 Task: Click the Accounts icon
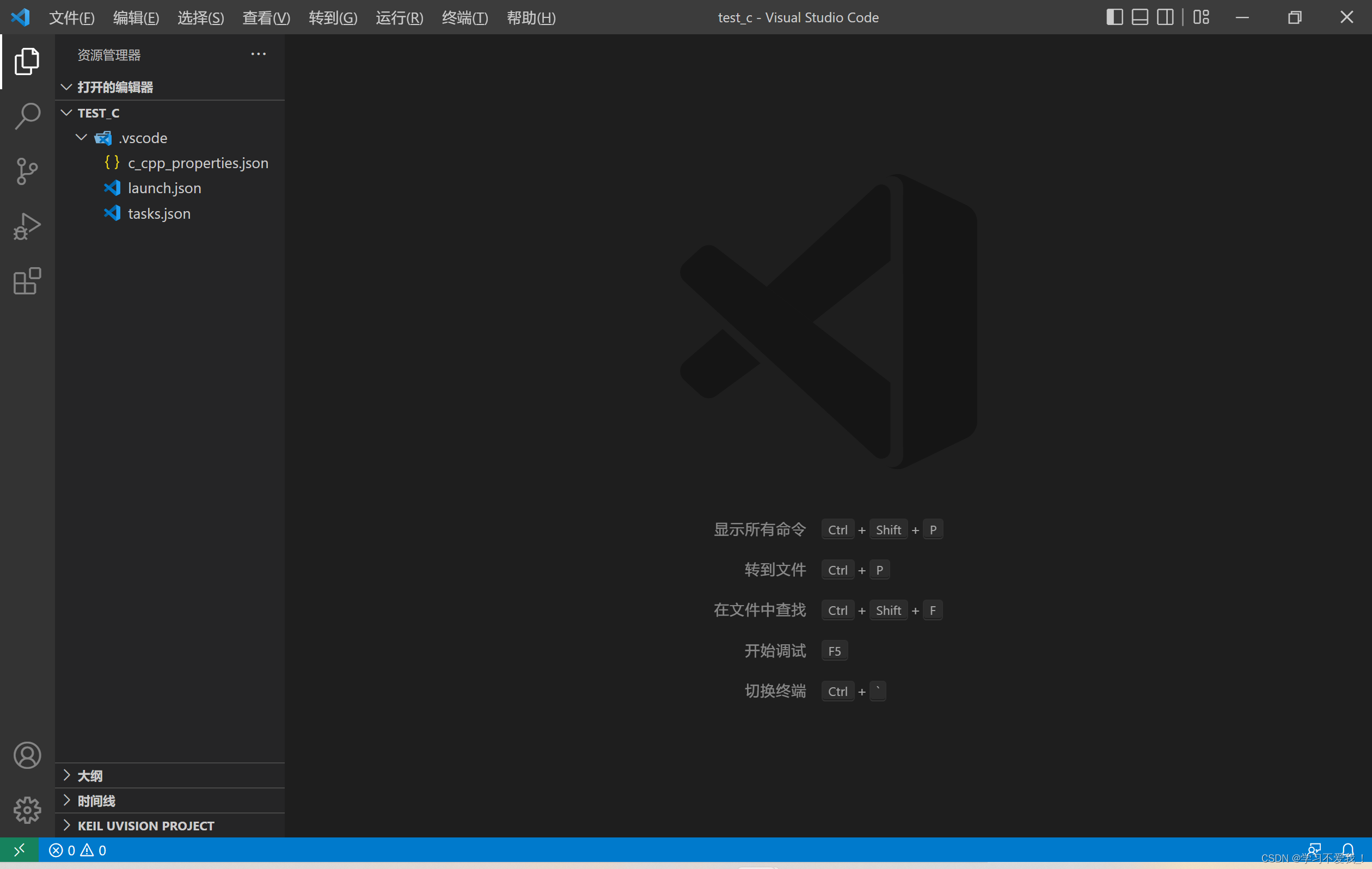pyautogui.click(x=27, y=755)
